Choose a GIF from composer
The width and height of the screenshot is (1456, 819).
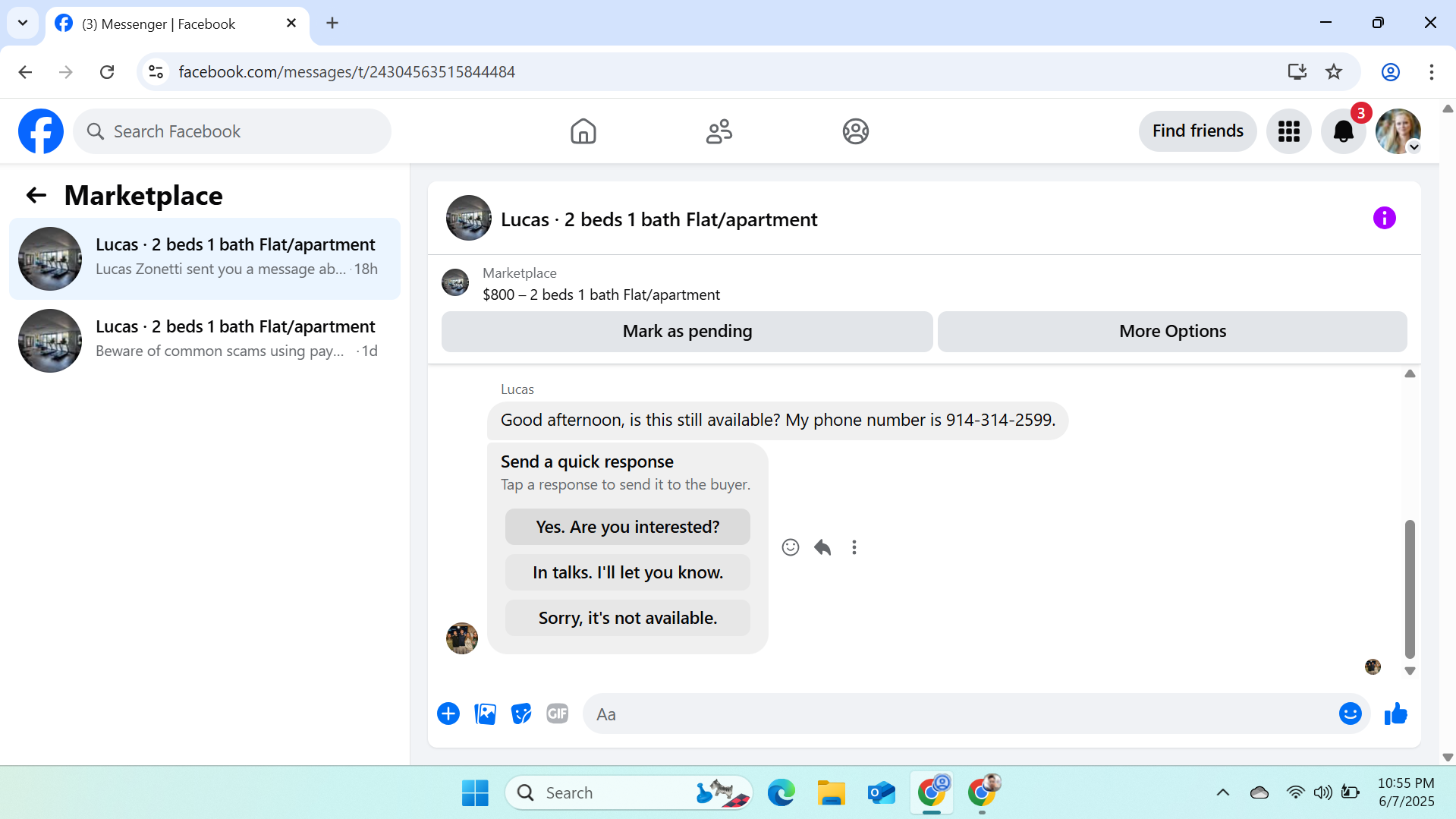558,713
